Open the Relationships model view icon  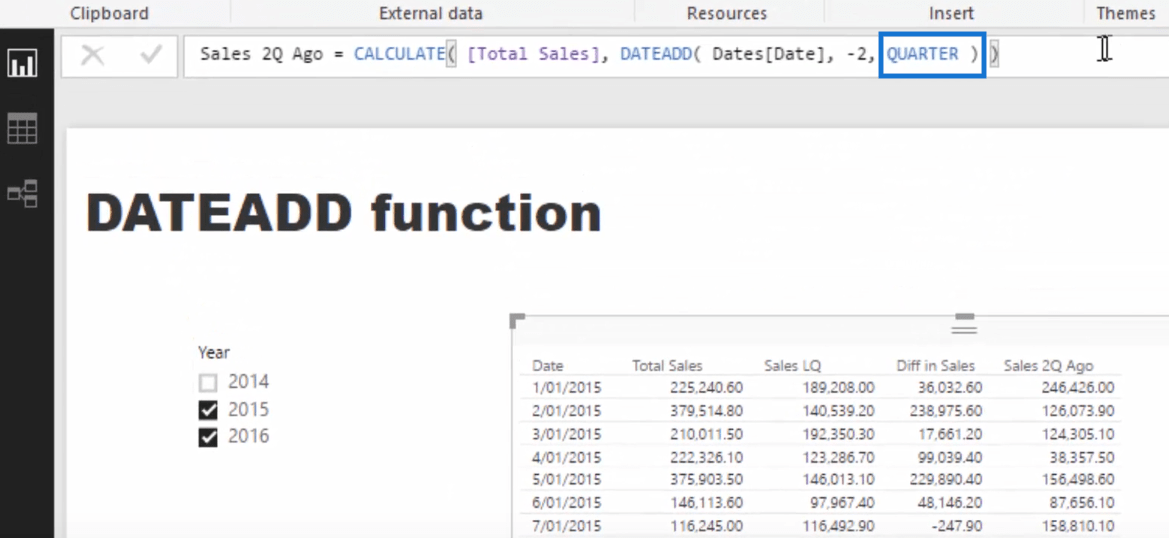click(22, 194)
